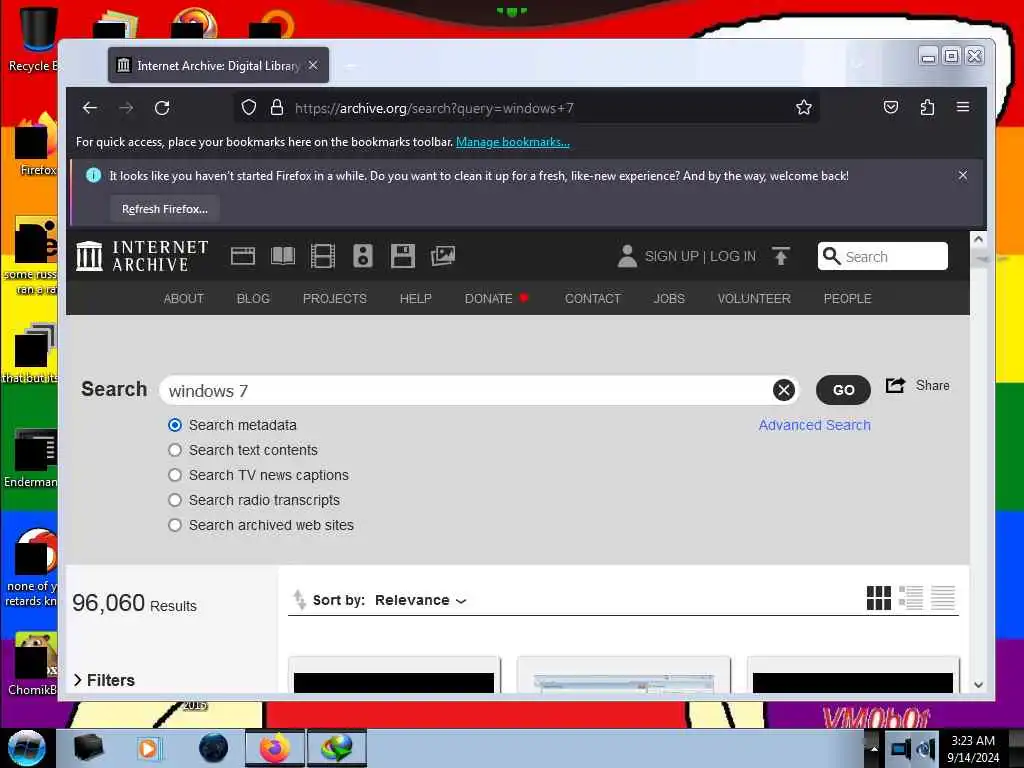Image resolution: width=1024 pixels, height=768 pixels.
Task: Open the PEOPLE menu item
Action: pos(847,298)
